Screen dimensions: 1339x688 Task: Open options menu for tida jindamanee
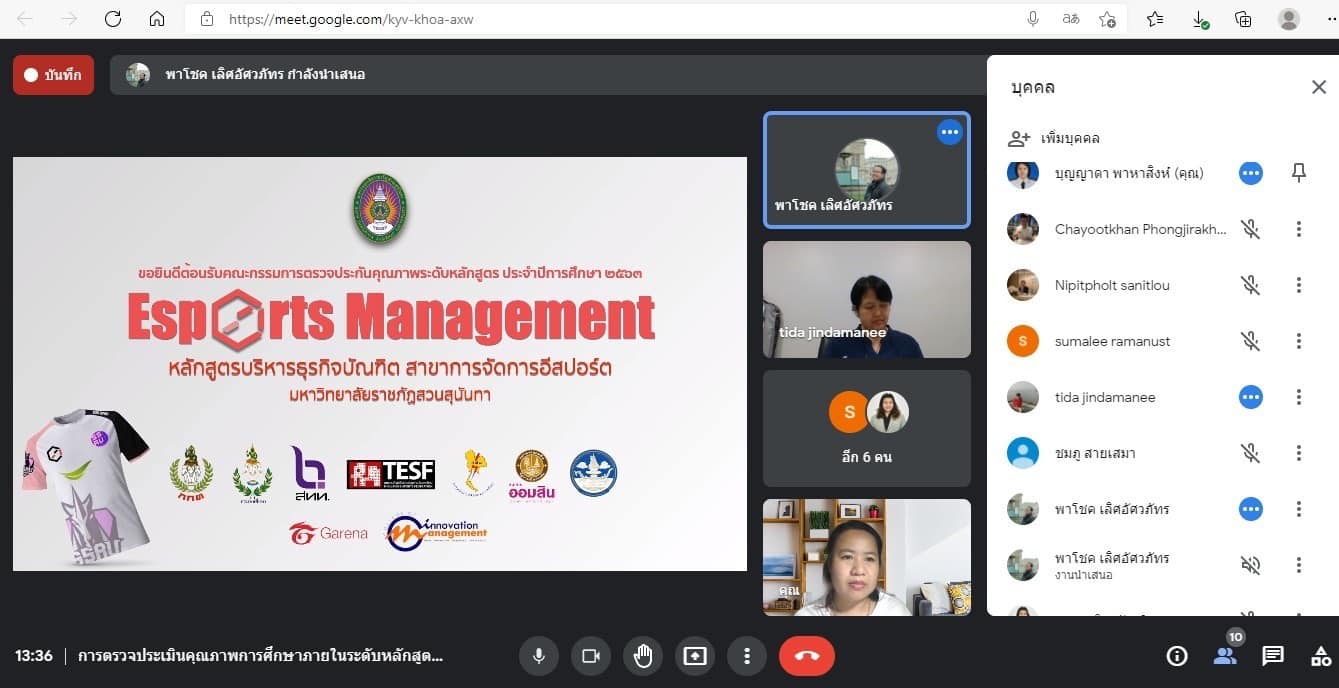pyautogui.click(x=1298, y=397)
